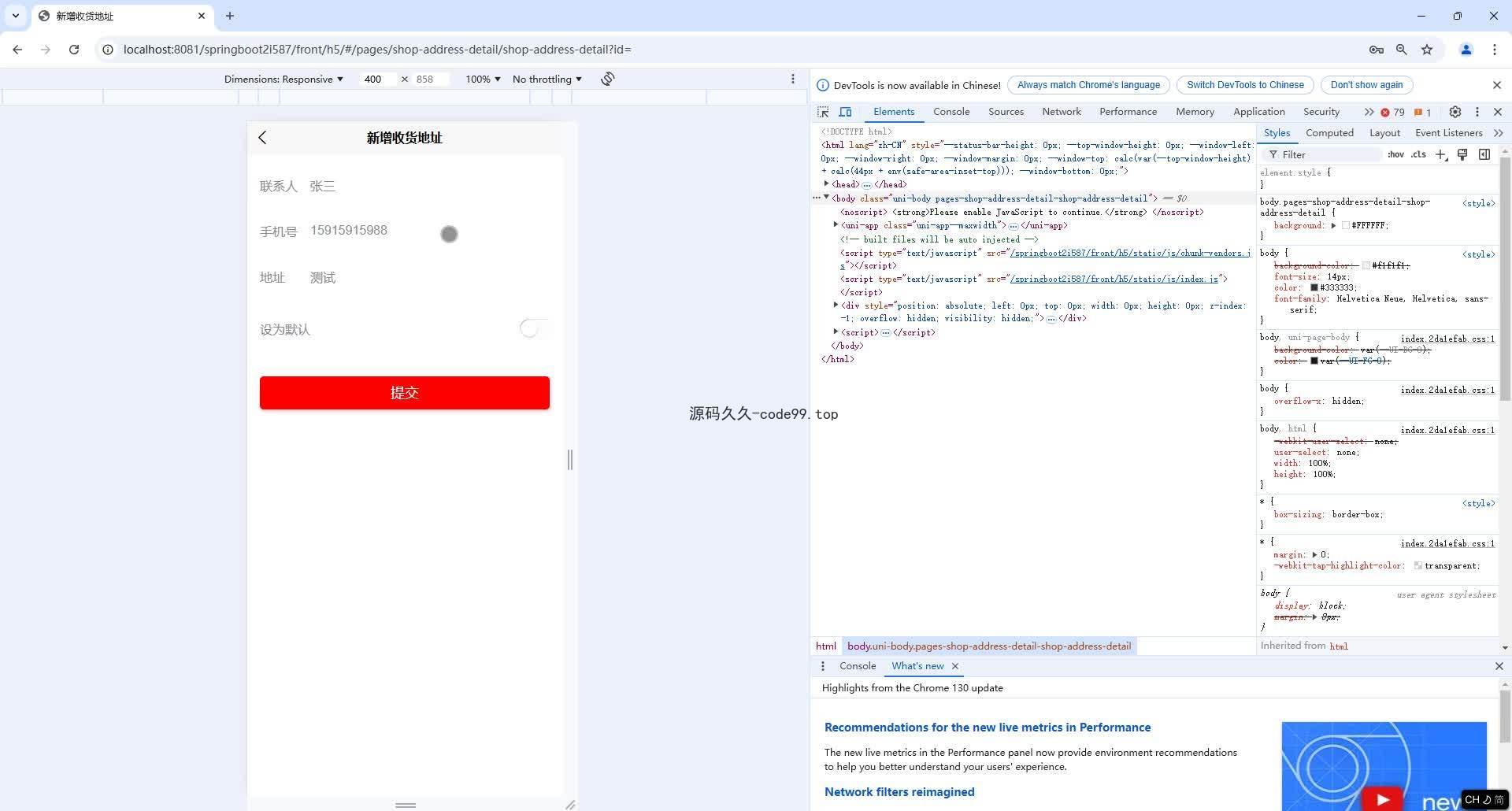This screenshot has height=811, width=1512.
Task: Open the drawer three-dot menu
Action: (823, 666)
